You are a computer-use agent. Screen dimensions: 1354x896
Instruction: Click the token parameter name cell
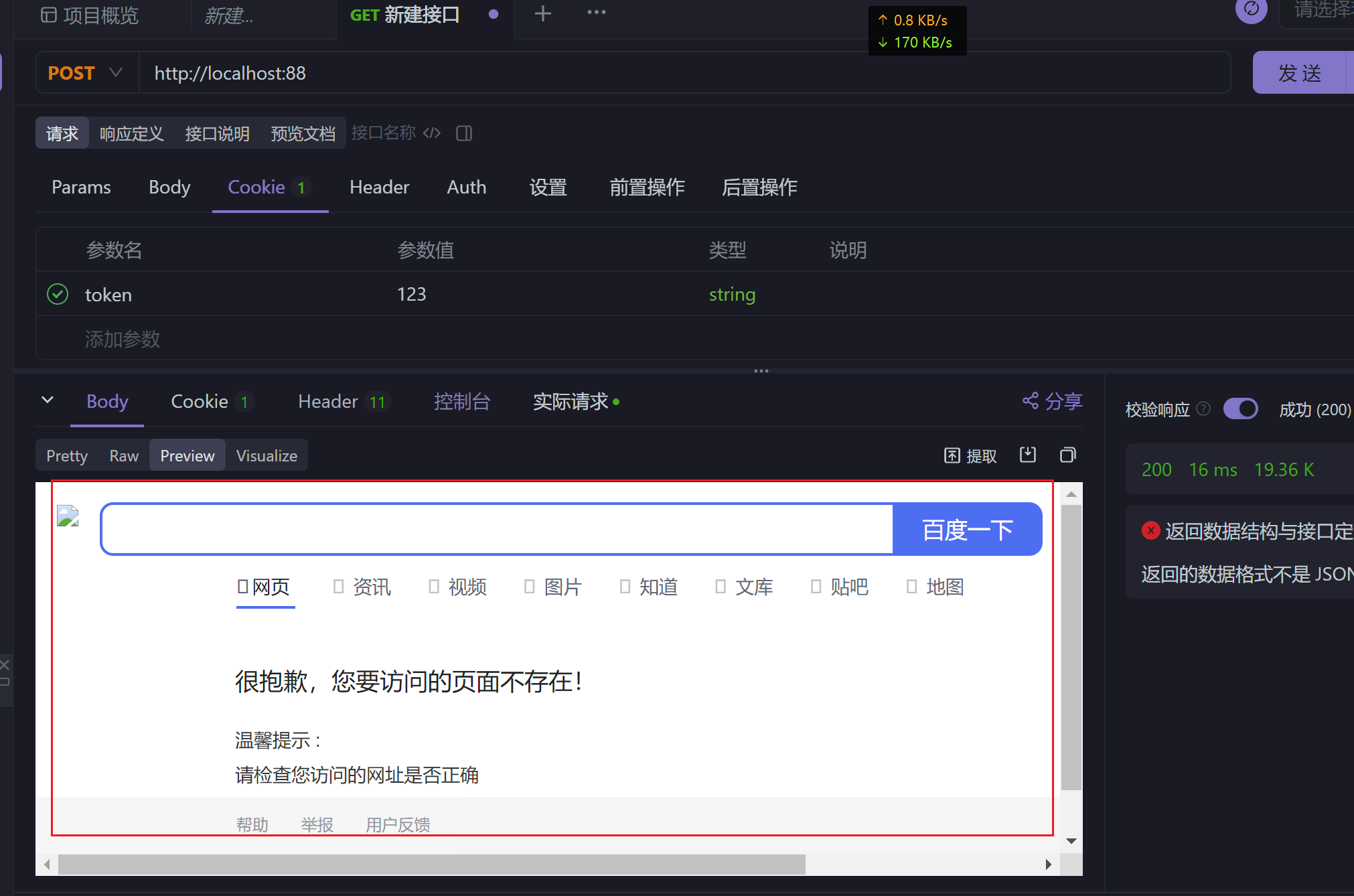[x=108, y=294]
